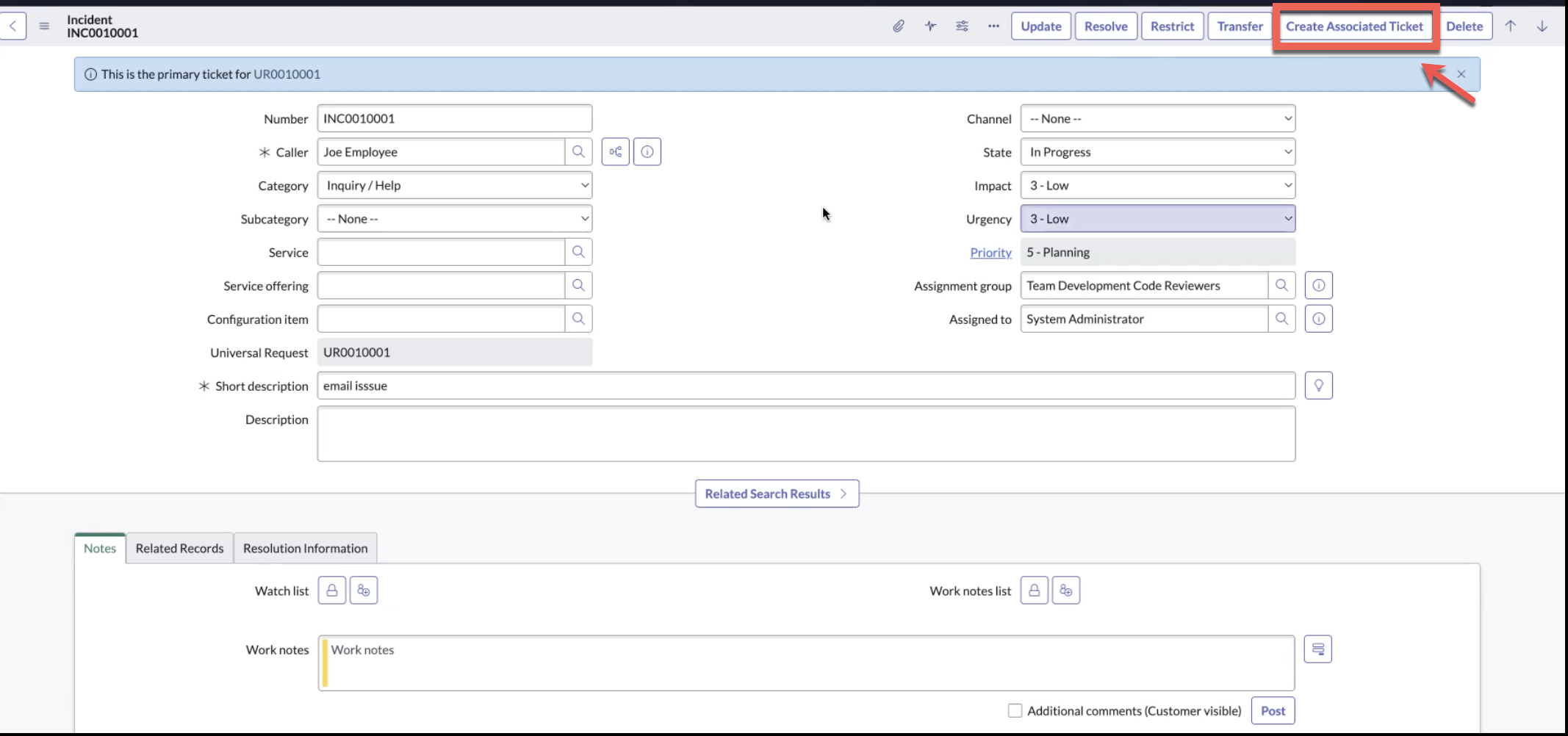
Task: Click the Incident INC0010001 header title
Action: pos(102,26)
